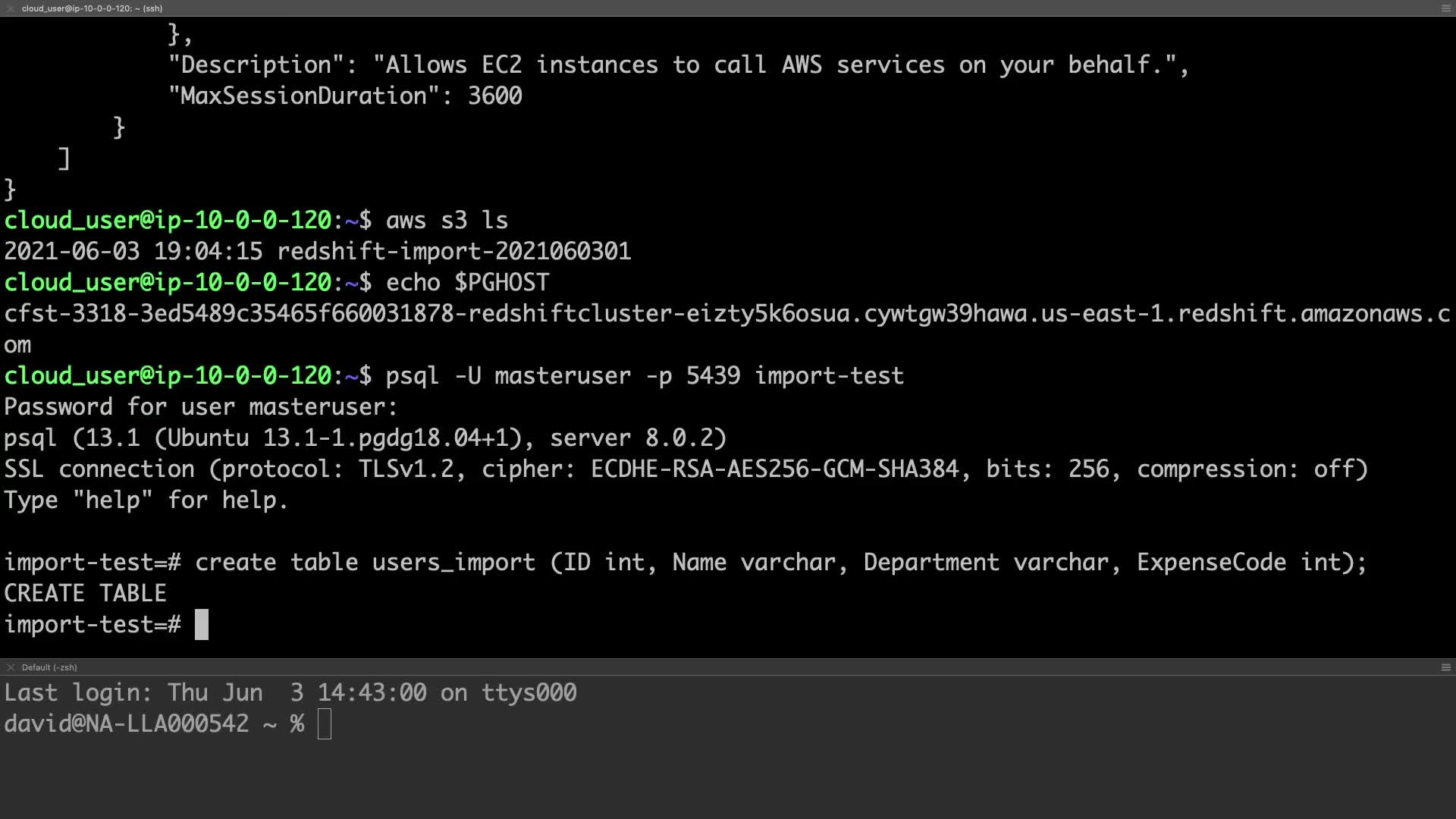1456x819 pixels.
Task: Click the "aws s3 ls" command text
Action: [447, 221]
